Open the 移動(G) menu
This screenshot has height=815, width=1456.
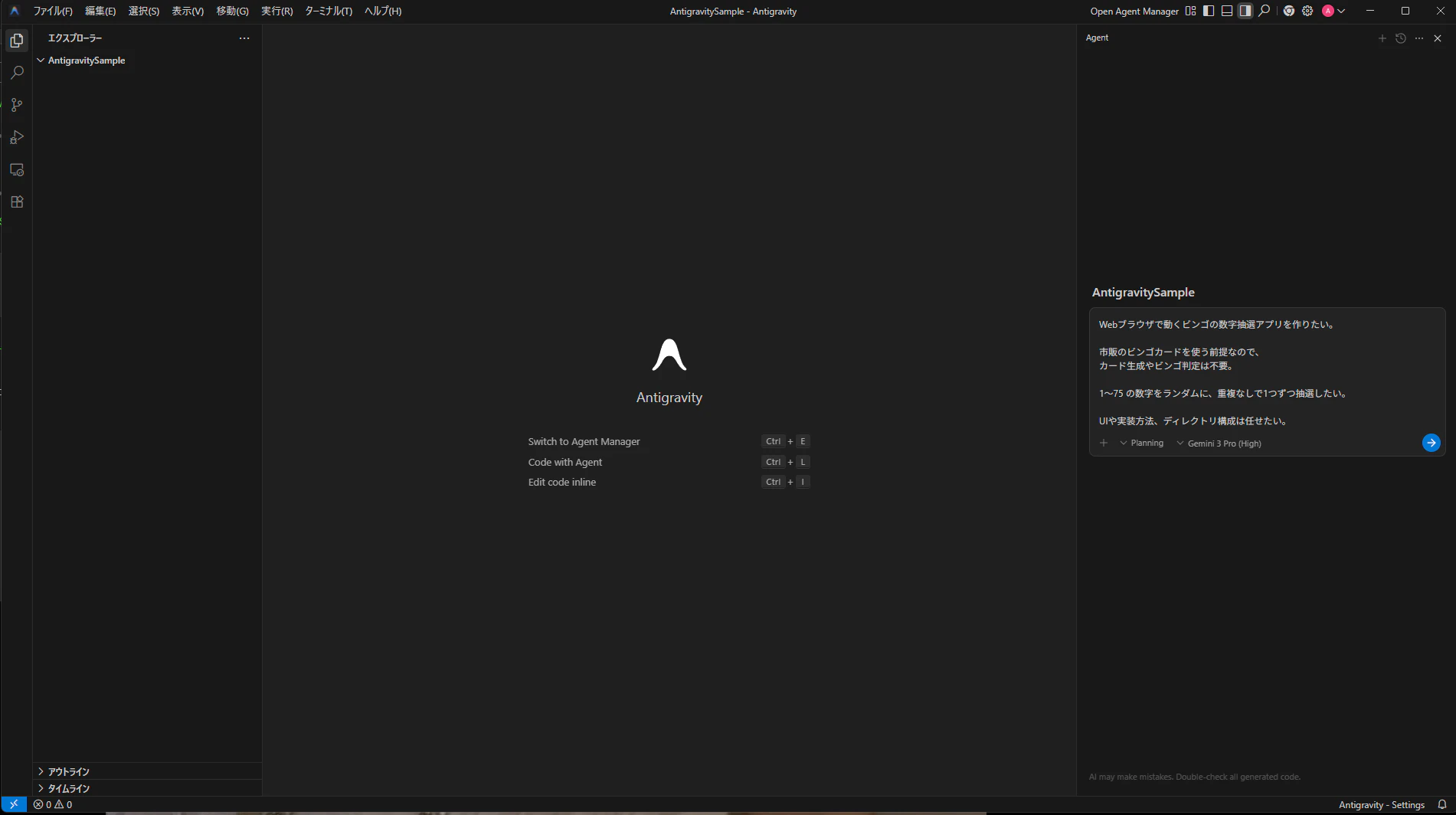click(x=232, y=11)
